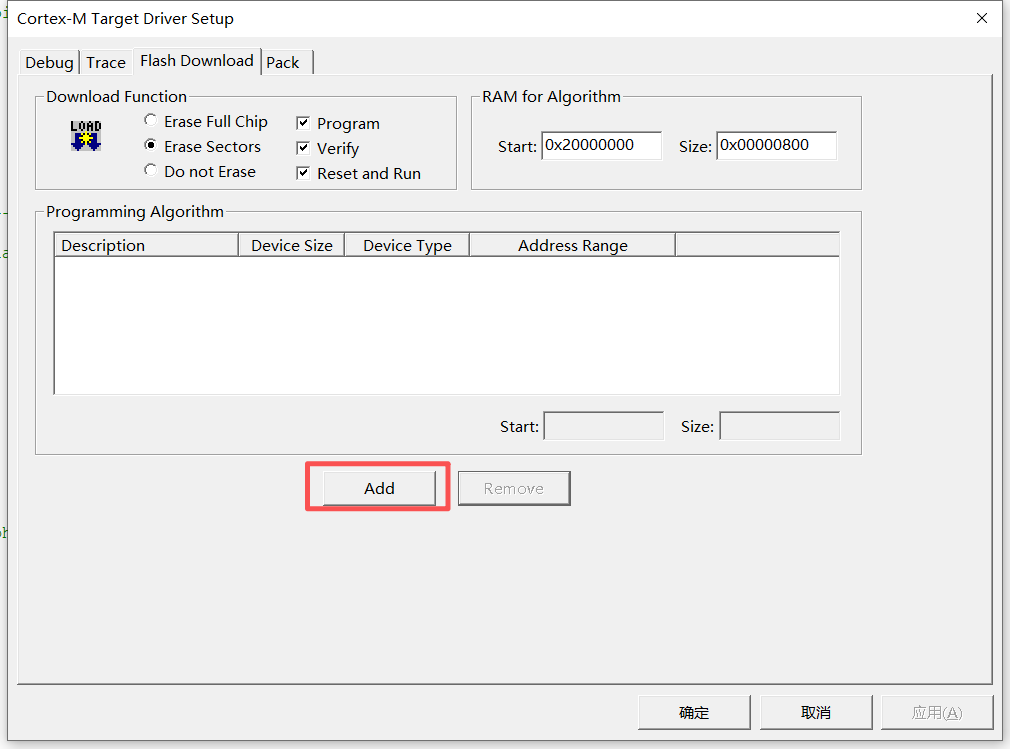Toggle the Verify checkbox
Viewport: 1010px width, 749px height.
point(302,147)
